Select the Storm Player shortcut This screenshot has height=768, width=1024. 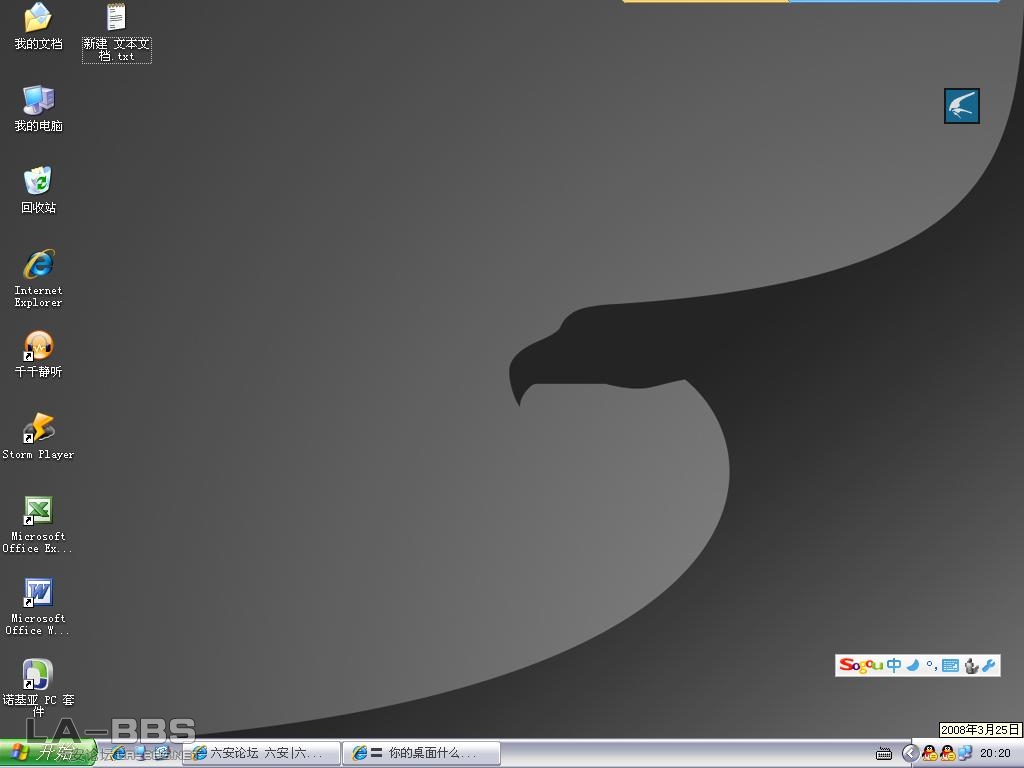[38, 428]
